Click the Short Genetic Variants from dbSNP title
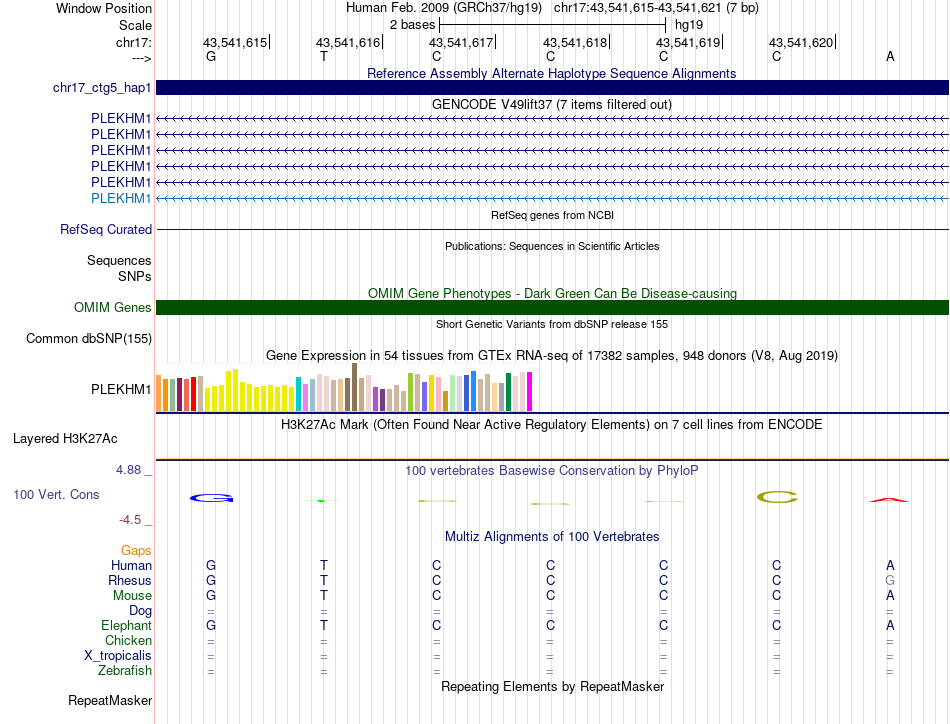 point(552,324)
